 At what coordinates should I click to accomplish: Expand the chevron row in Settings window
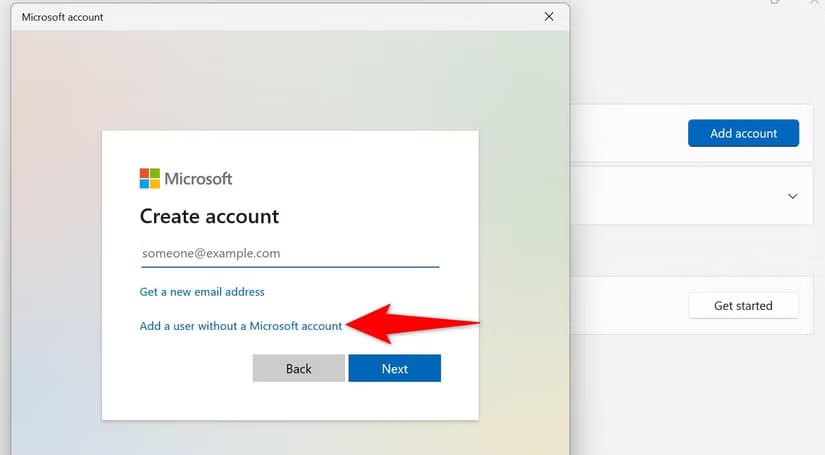(x=792, y=196)
